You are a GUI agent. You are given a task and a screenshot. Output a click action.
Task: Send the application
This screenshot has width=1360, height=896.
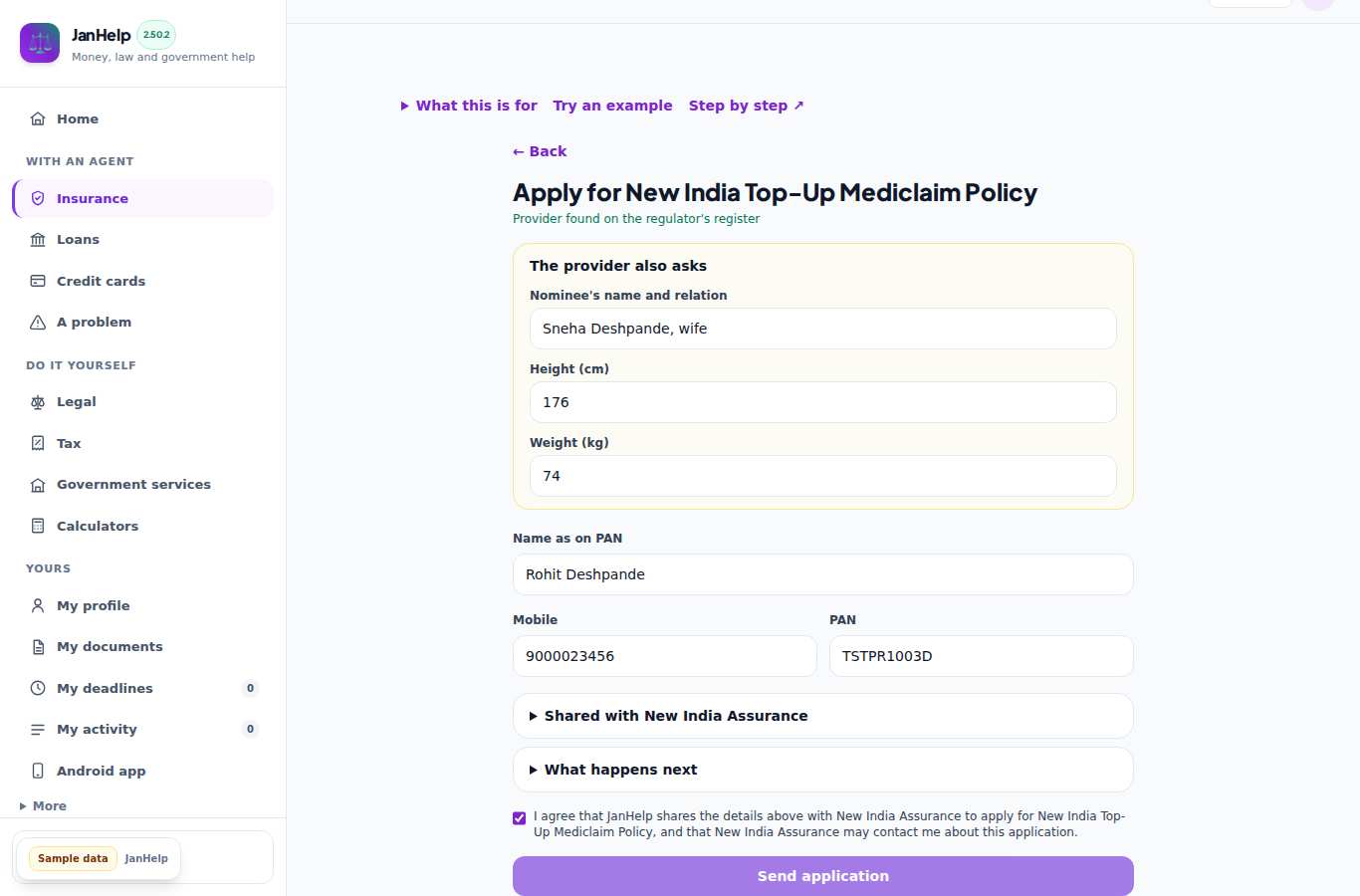(822, 876)
